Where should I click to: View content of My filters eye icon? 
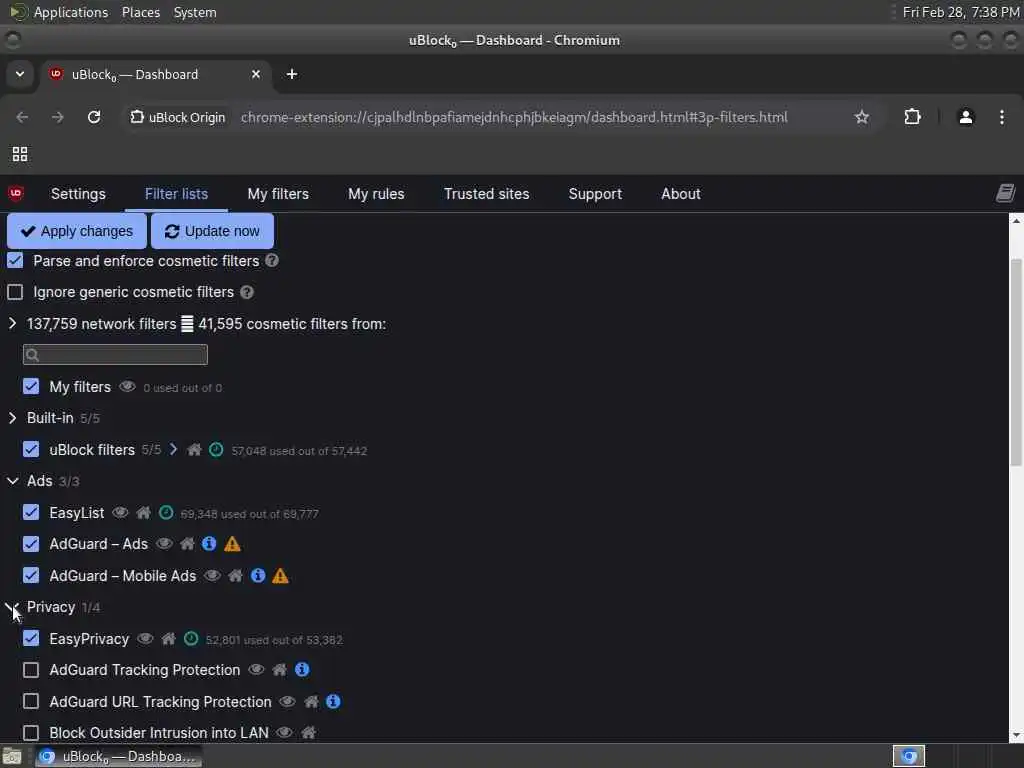click(127, 387)
